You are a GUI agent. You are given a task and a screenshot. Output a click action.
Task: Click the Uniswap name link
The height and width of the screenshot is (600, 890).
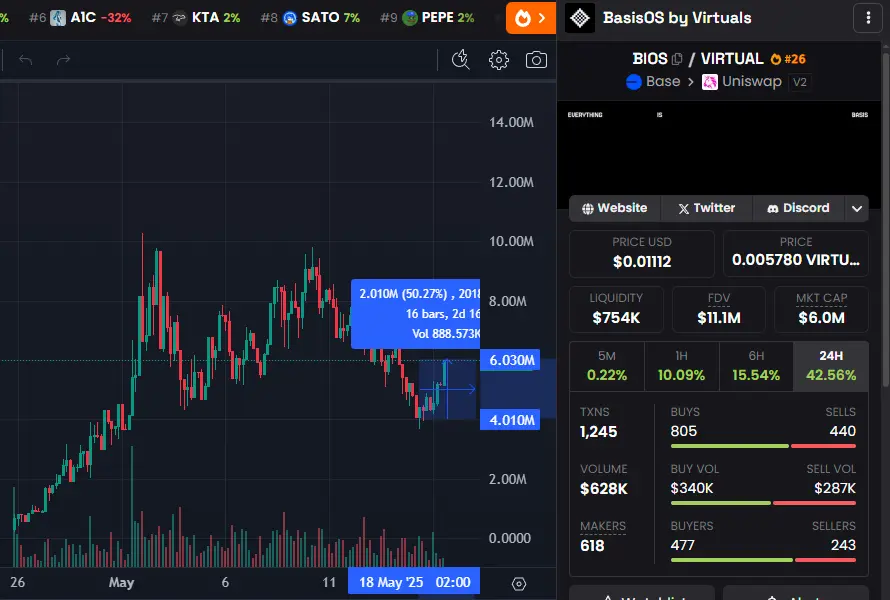click(752, 82)
